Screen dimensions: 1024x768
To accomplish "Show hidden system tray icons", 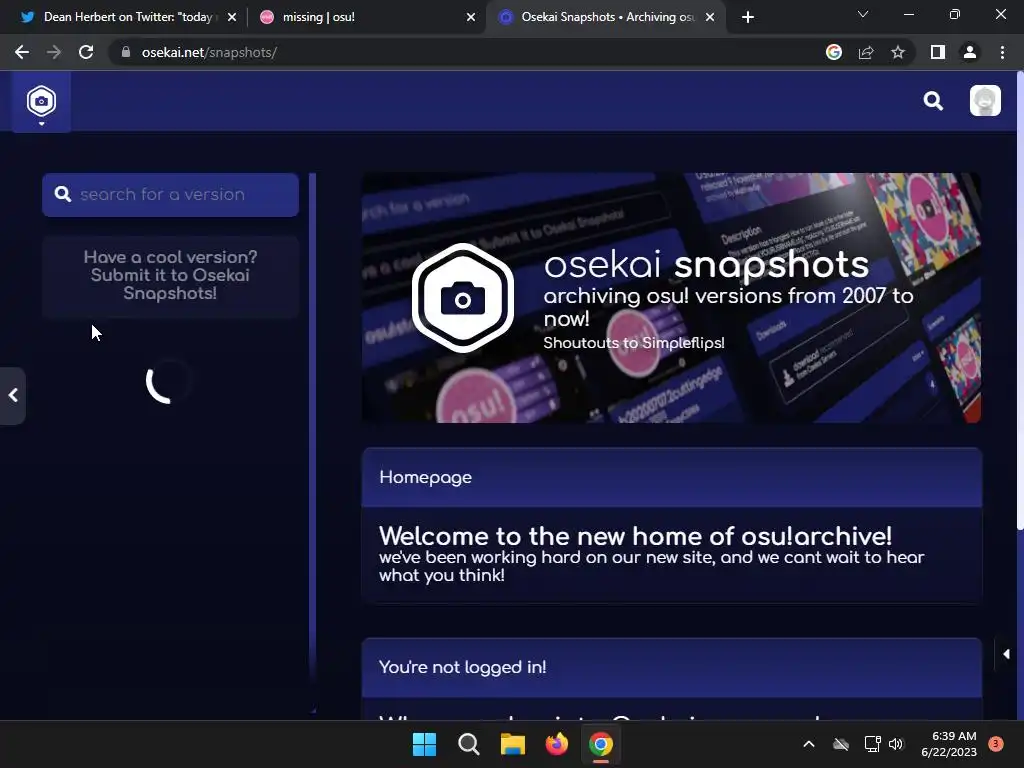I will [x=808, y=744].
